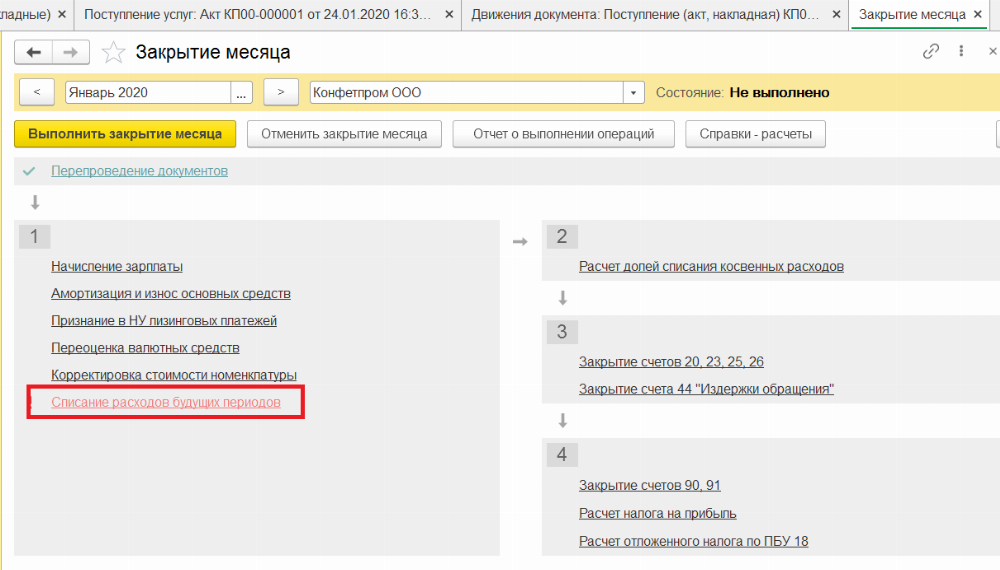Click the forward navigation arrow
This screenshot has width=1000, height=570.
point(70,53)
